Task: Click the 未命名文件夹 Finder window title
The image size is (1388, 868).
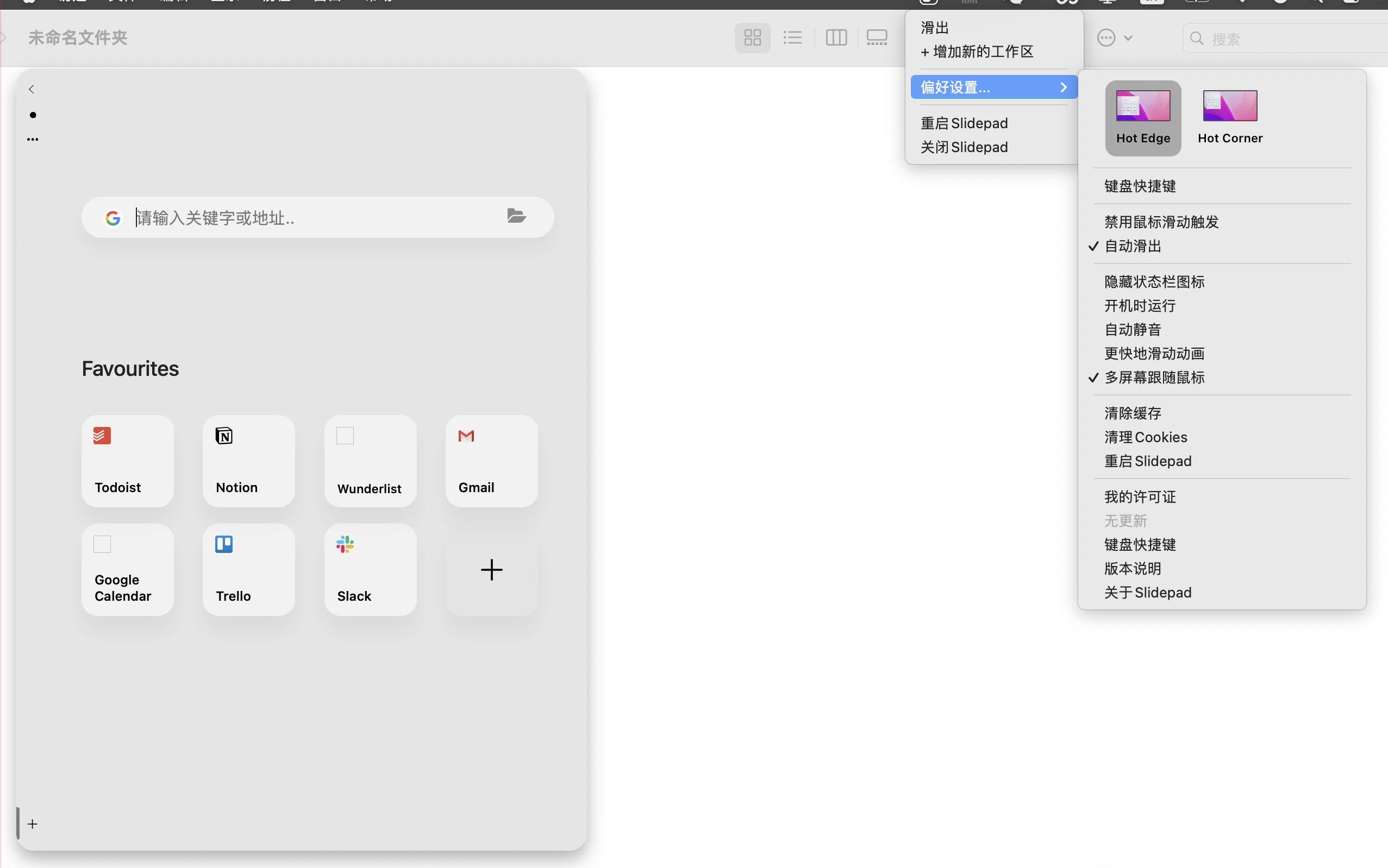Action: [78, 38]
